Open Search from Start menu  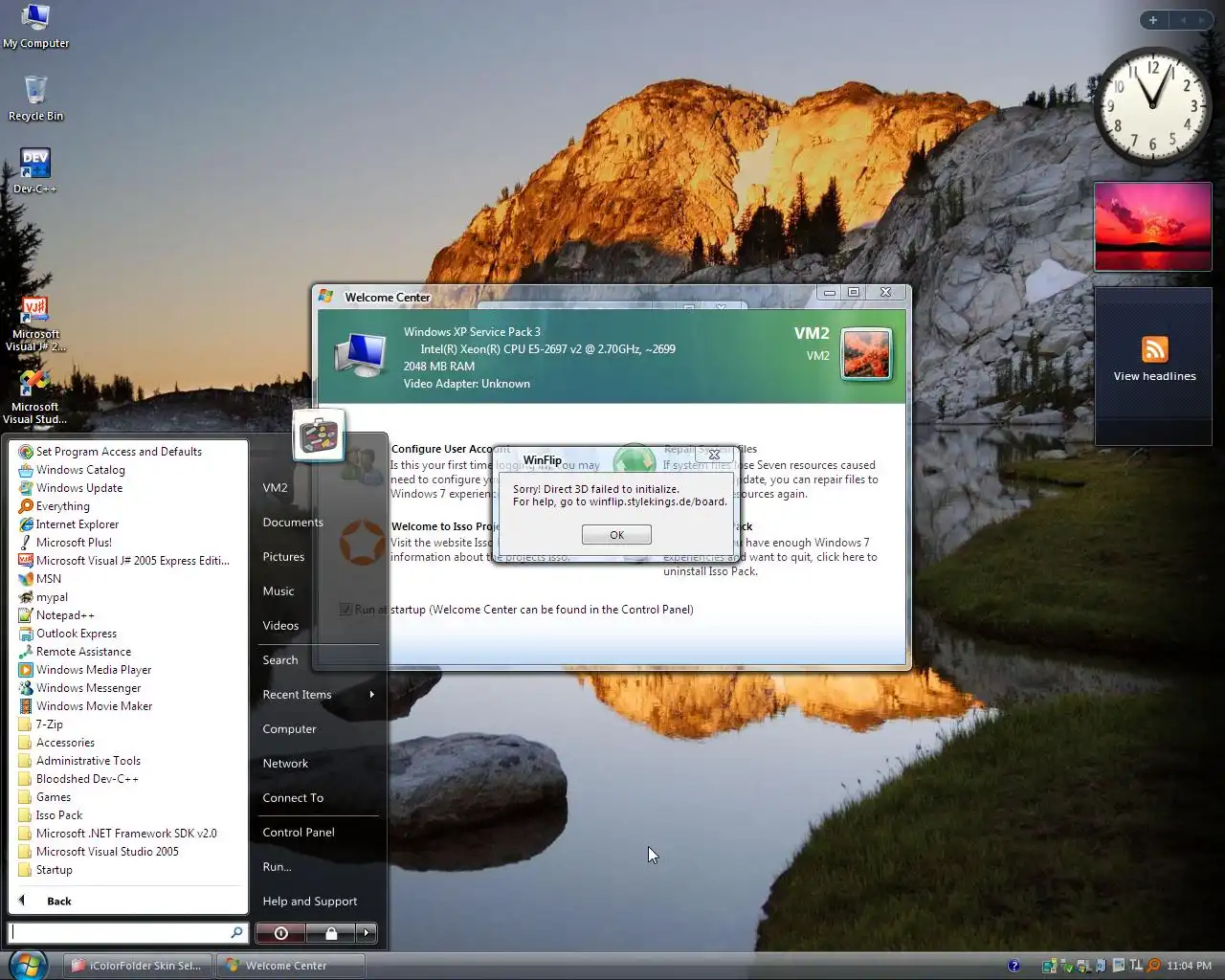click(x=280, y=660)
